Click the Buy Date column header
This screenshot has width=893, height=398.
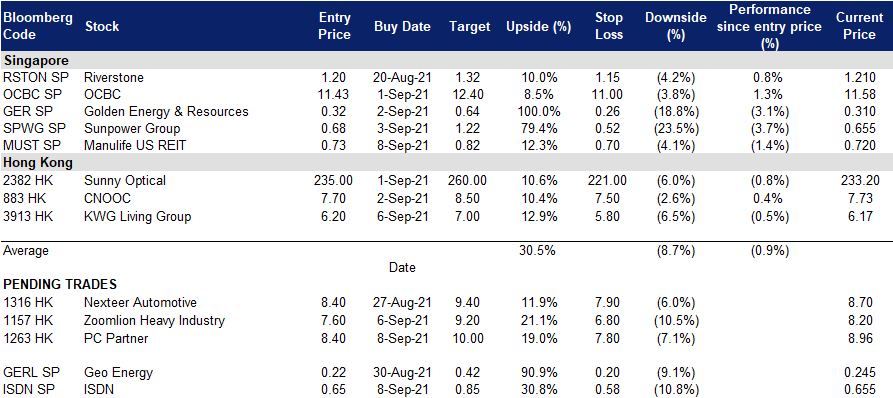(x=402, y=27)
